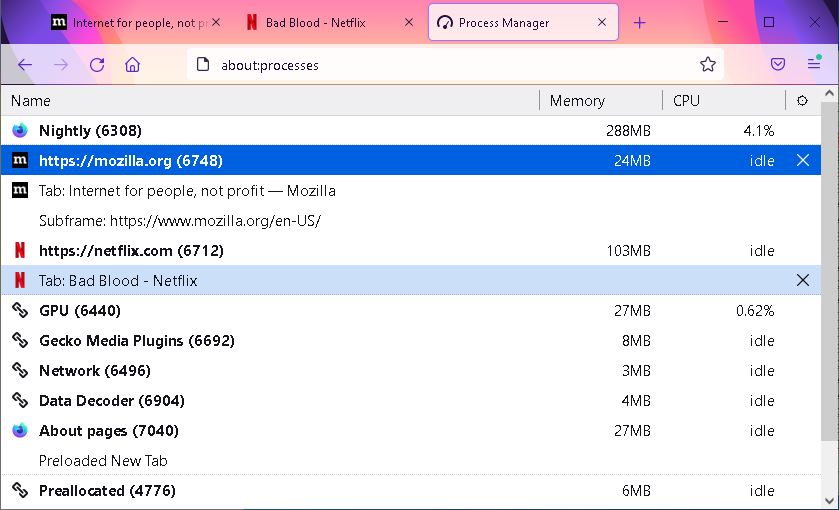Open the Firefox application menu
The height and width of the screenshot is (510, 839).
[x=814, y=65]
